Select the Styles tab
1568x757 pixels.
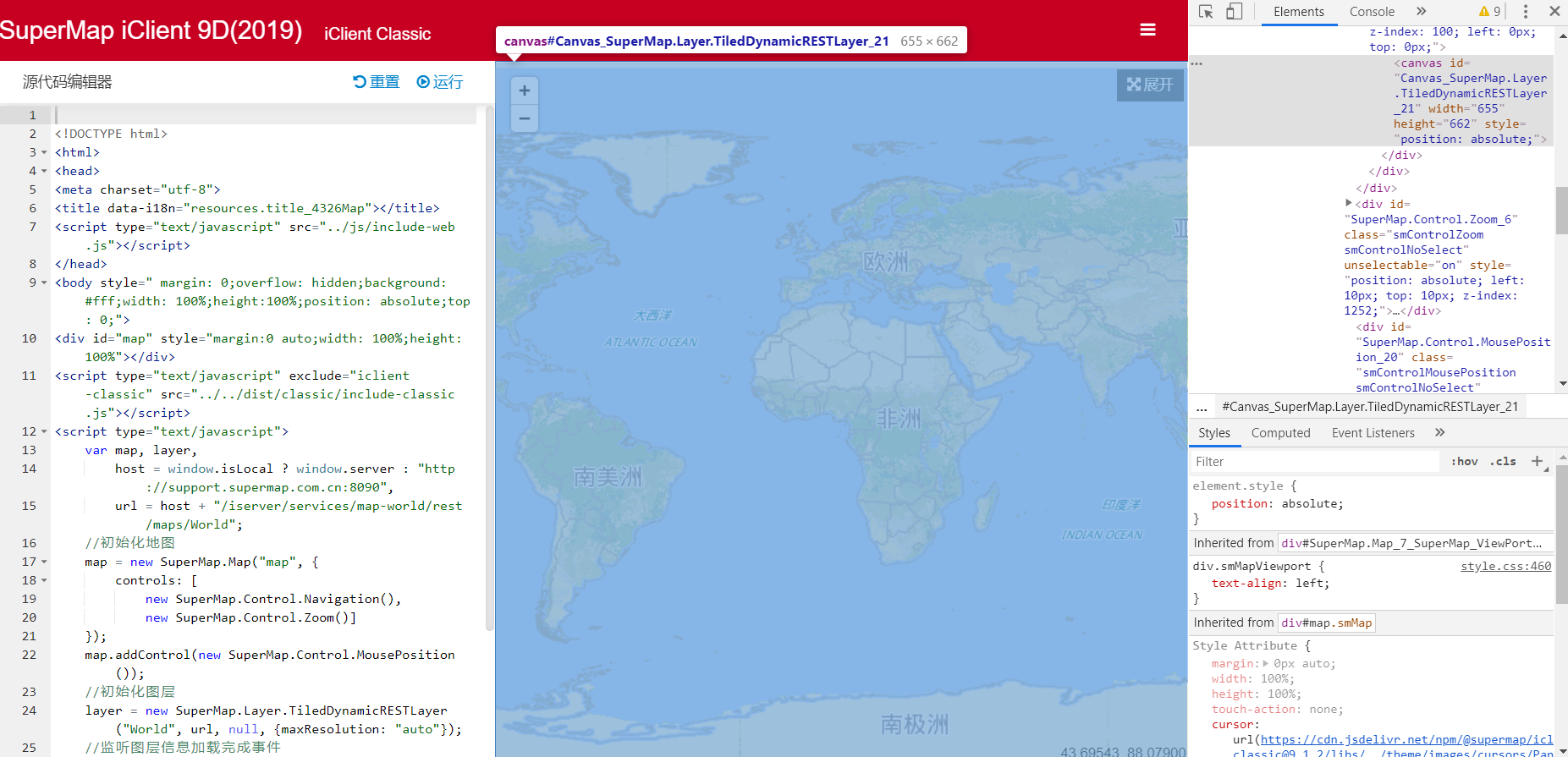pos(1214,433)
